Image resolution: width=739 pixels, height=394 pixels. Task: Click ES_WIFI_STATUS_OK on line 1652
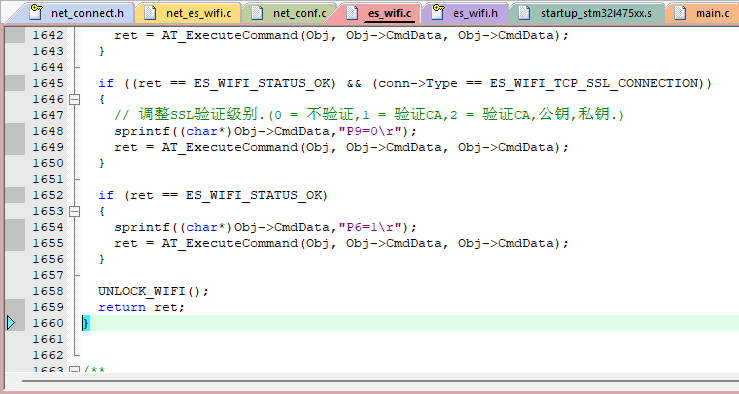(x=253, y=196)
